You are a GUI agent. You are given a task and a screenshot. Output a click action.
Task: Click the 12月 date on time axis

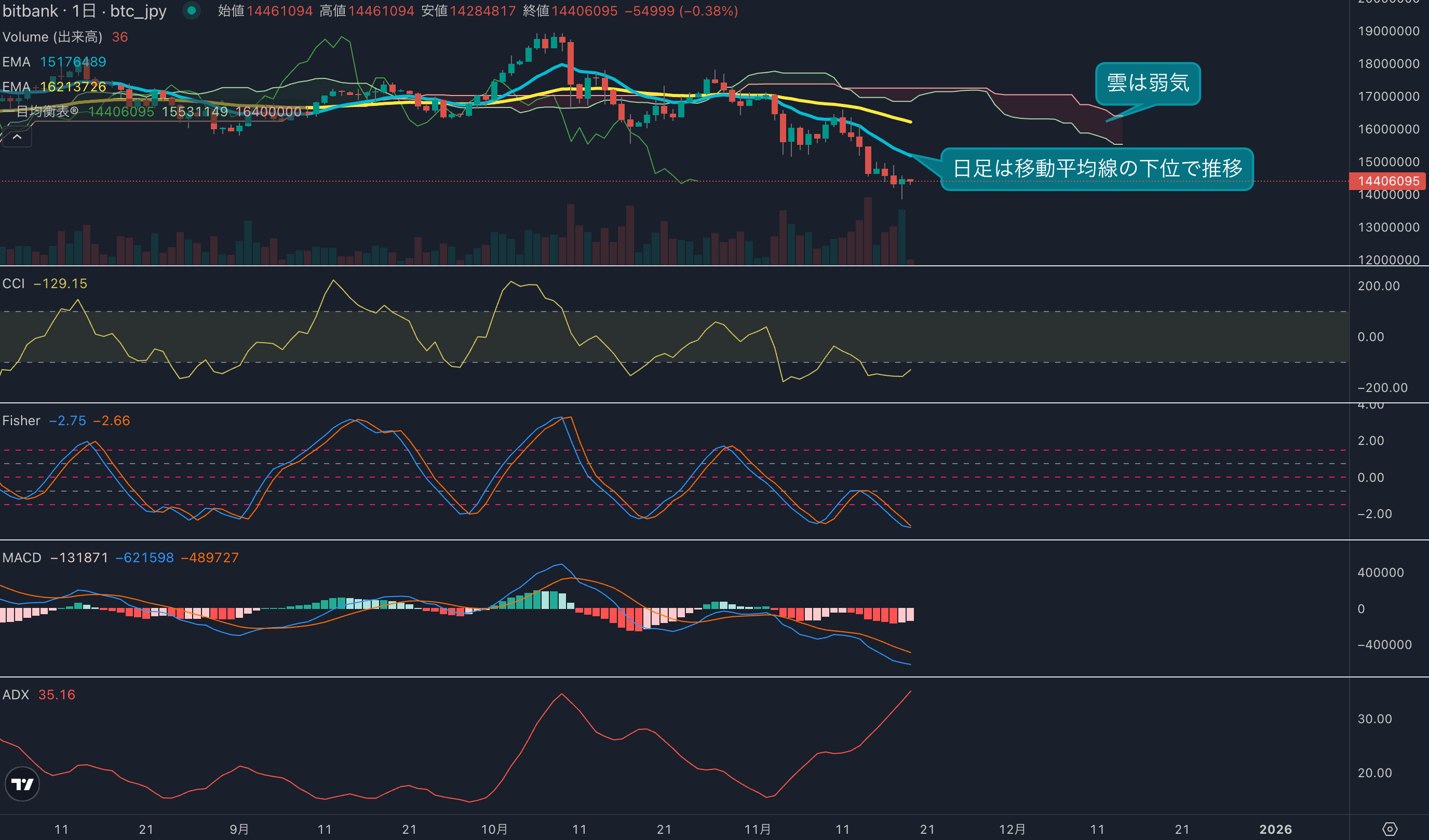tap(1012, 829)
